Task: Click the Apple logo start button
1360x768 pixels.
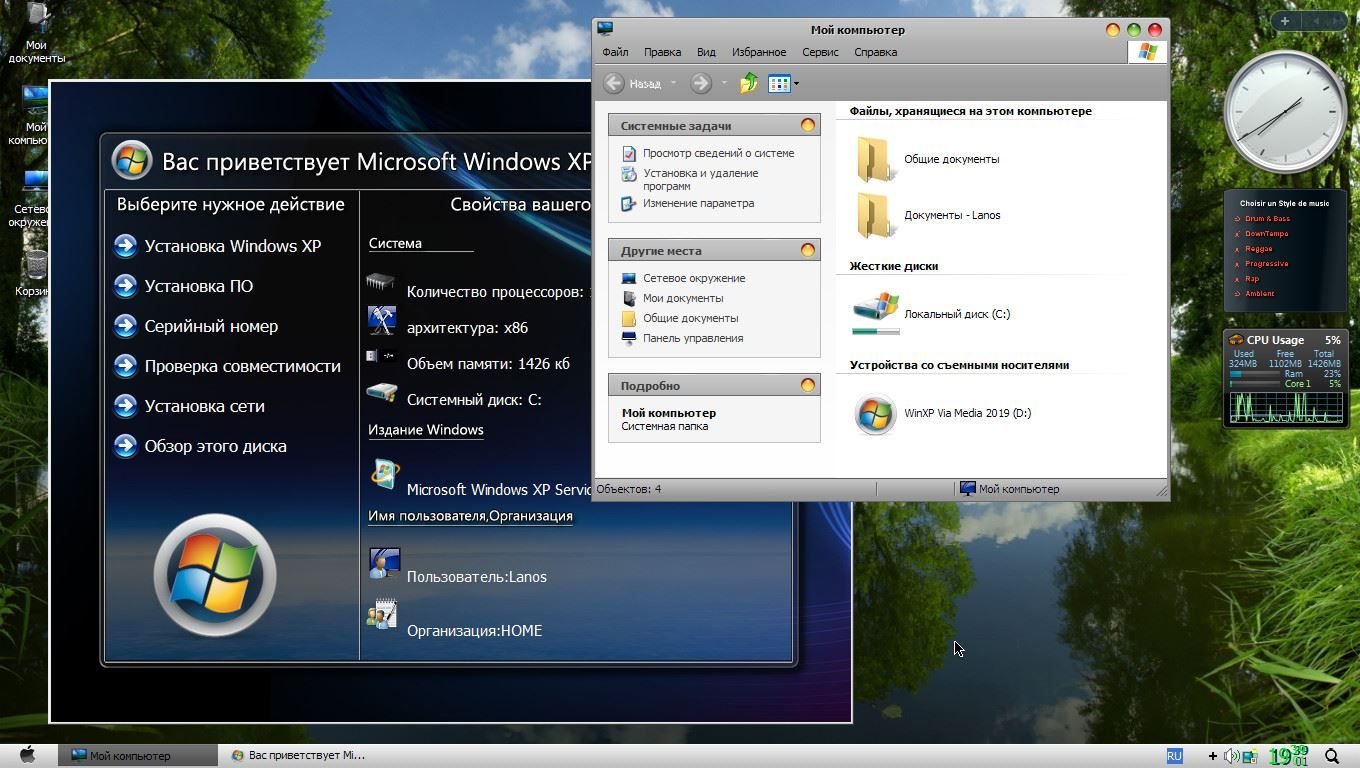Action: pos(27,755)
